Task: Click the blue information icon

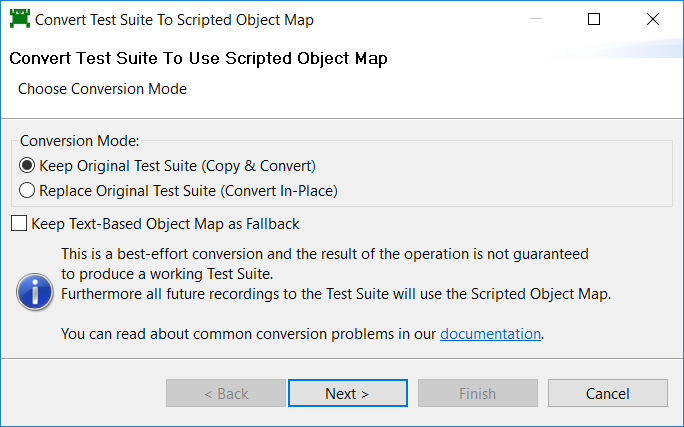Action: (x=35, y=293)
